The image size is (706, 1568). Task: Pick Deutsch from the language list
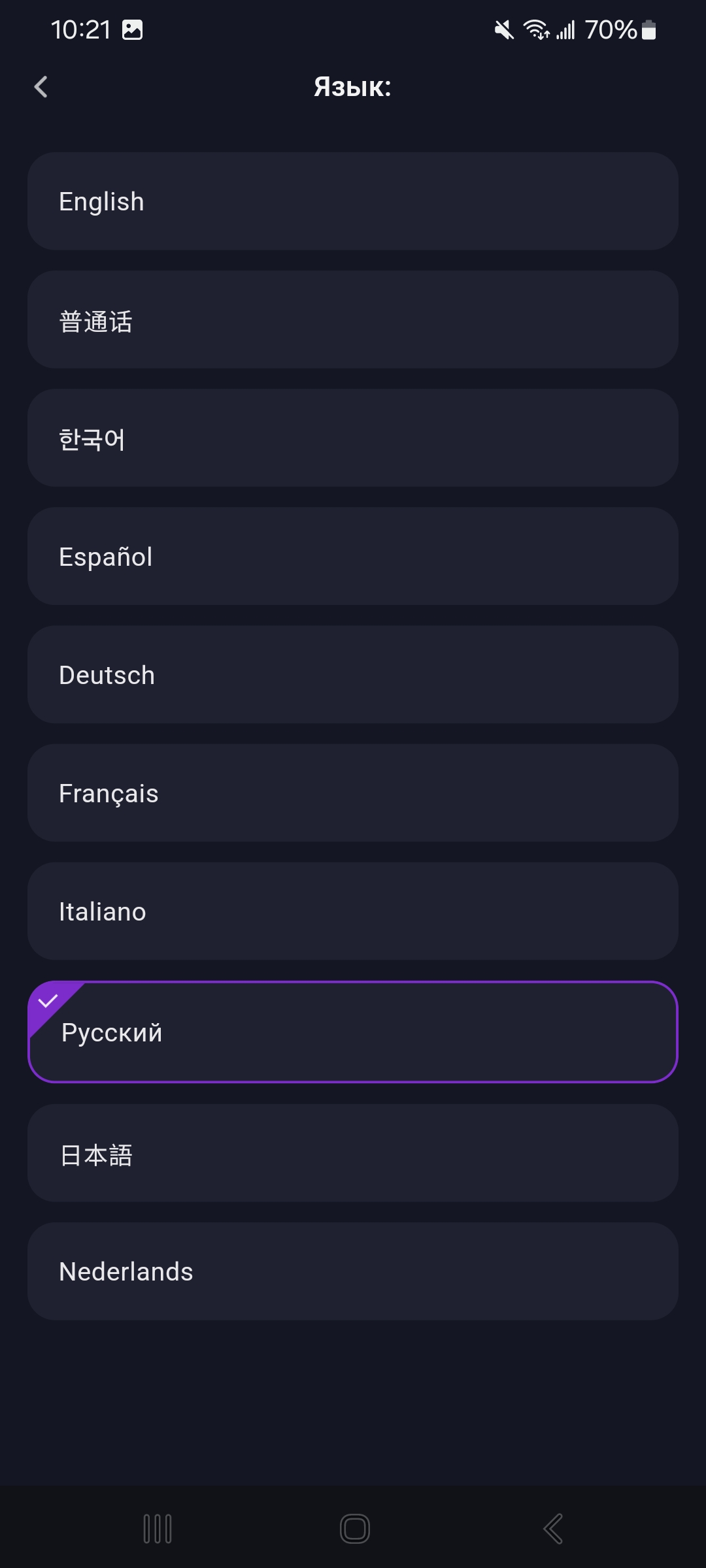point(353,675)
